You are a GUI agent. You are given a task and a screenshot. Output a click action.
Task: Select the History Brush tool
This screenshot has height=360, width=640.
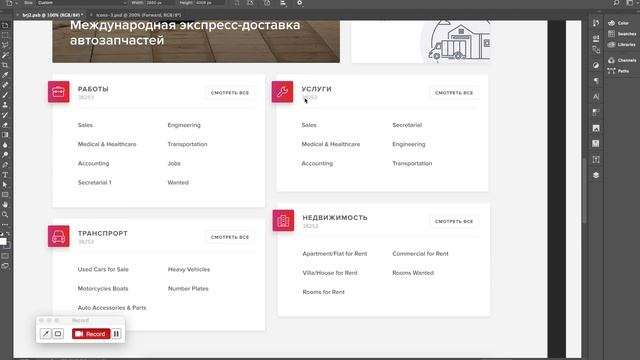click(x=5, y=115)
